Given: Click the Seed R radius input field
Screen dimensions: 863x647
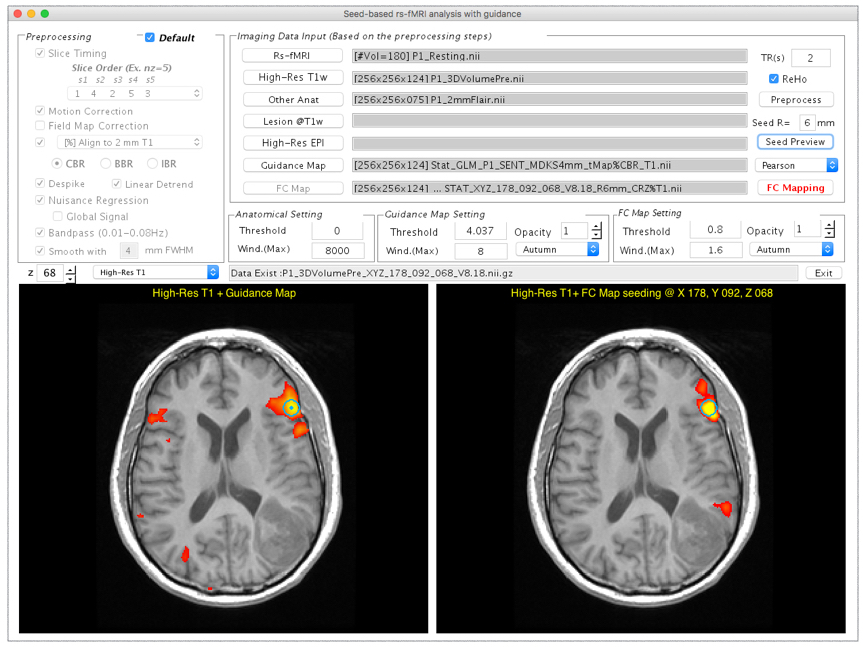Looking at the screenshot, I should [x=807, y=123].
